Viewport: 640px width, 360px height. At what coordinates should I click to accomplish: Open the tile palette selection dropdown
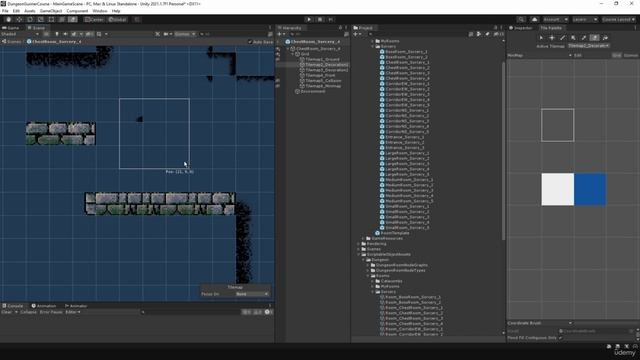point(540,55)
